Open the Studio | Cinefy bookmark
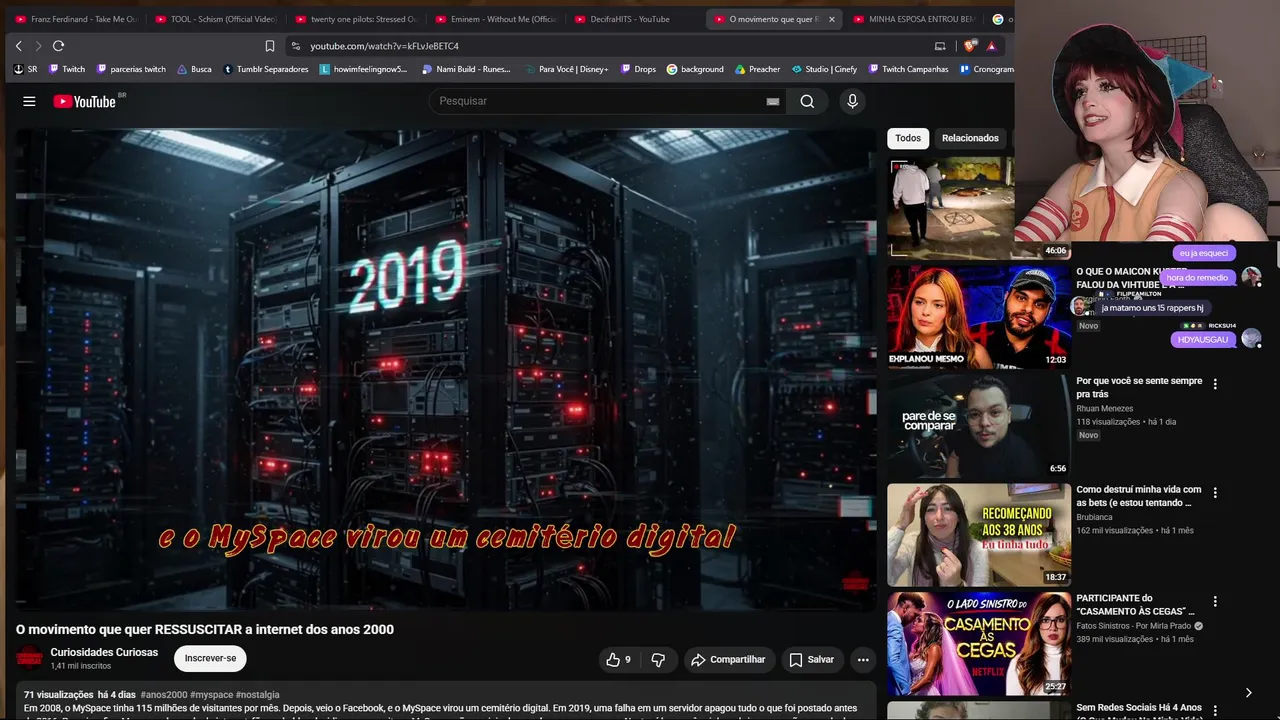This screenshot has height=720, width=1280. coord(824,69)
